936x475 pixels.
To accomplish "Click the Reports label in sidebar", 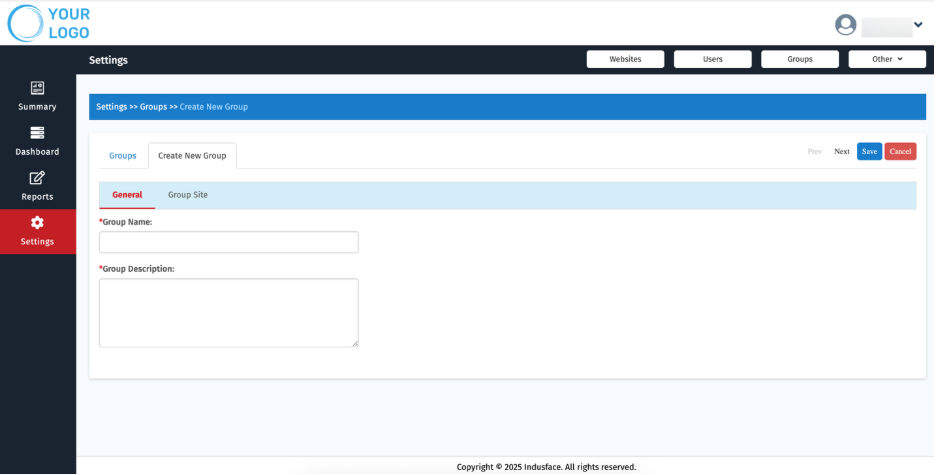I will point(37,197).
